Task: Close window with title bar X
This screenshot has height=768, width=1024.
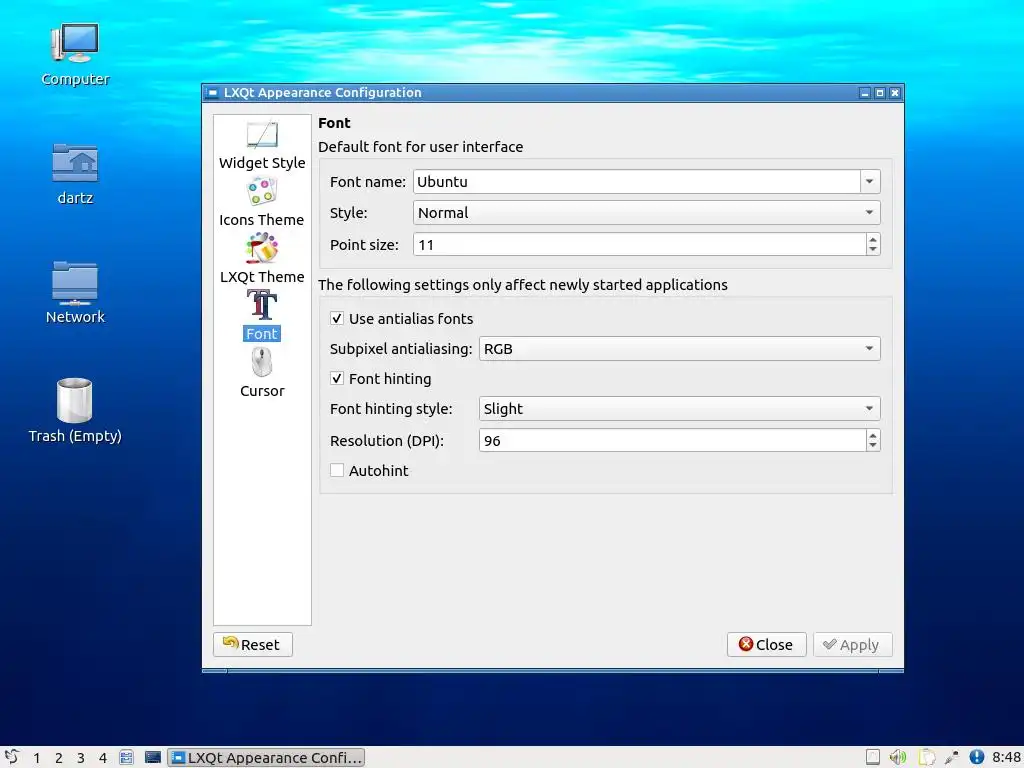Action: (x=895, y=93)
